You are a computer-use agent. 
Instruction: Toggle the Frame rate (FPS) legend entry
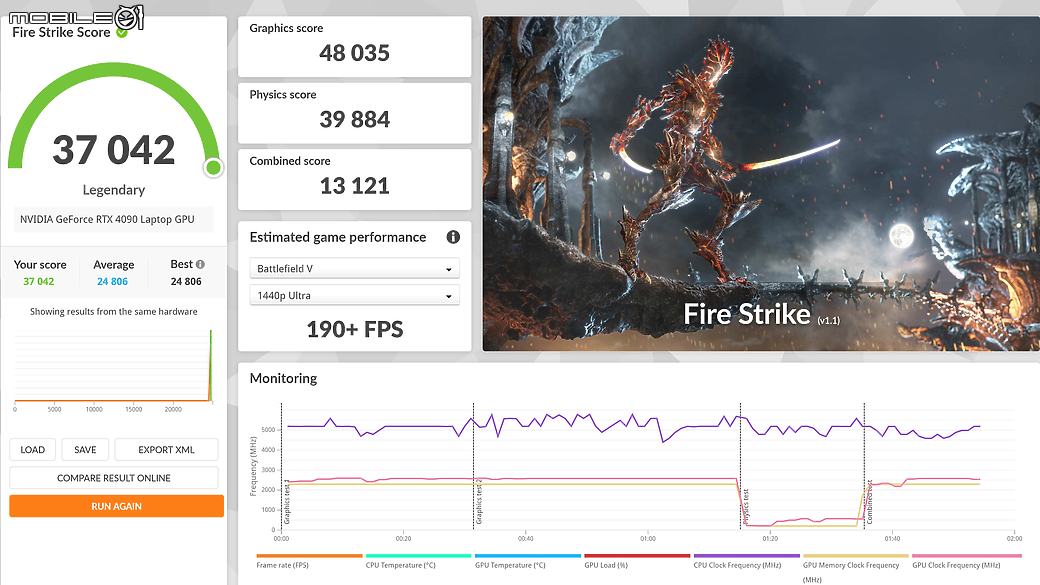[309, 561]
